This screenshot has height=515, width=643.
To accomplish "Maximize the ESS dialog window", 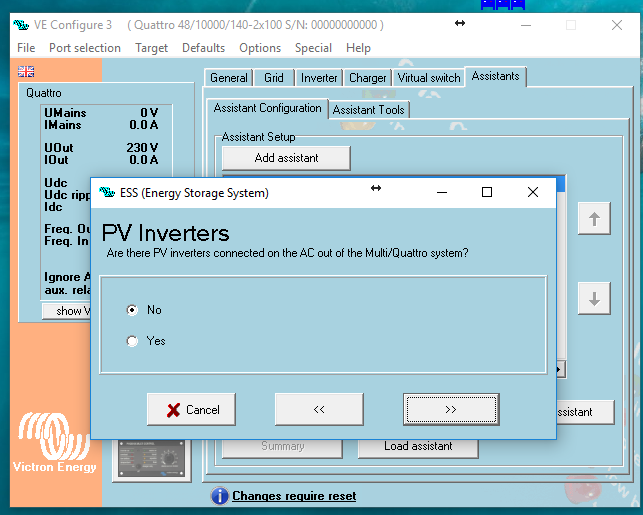I will click(487, 192).
